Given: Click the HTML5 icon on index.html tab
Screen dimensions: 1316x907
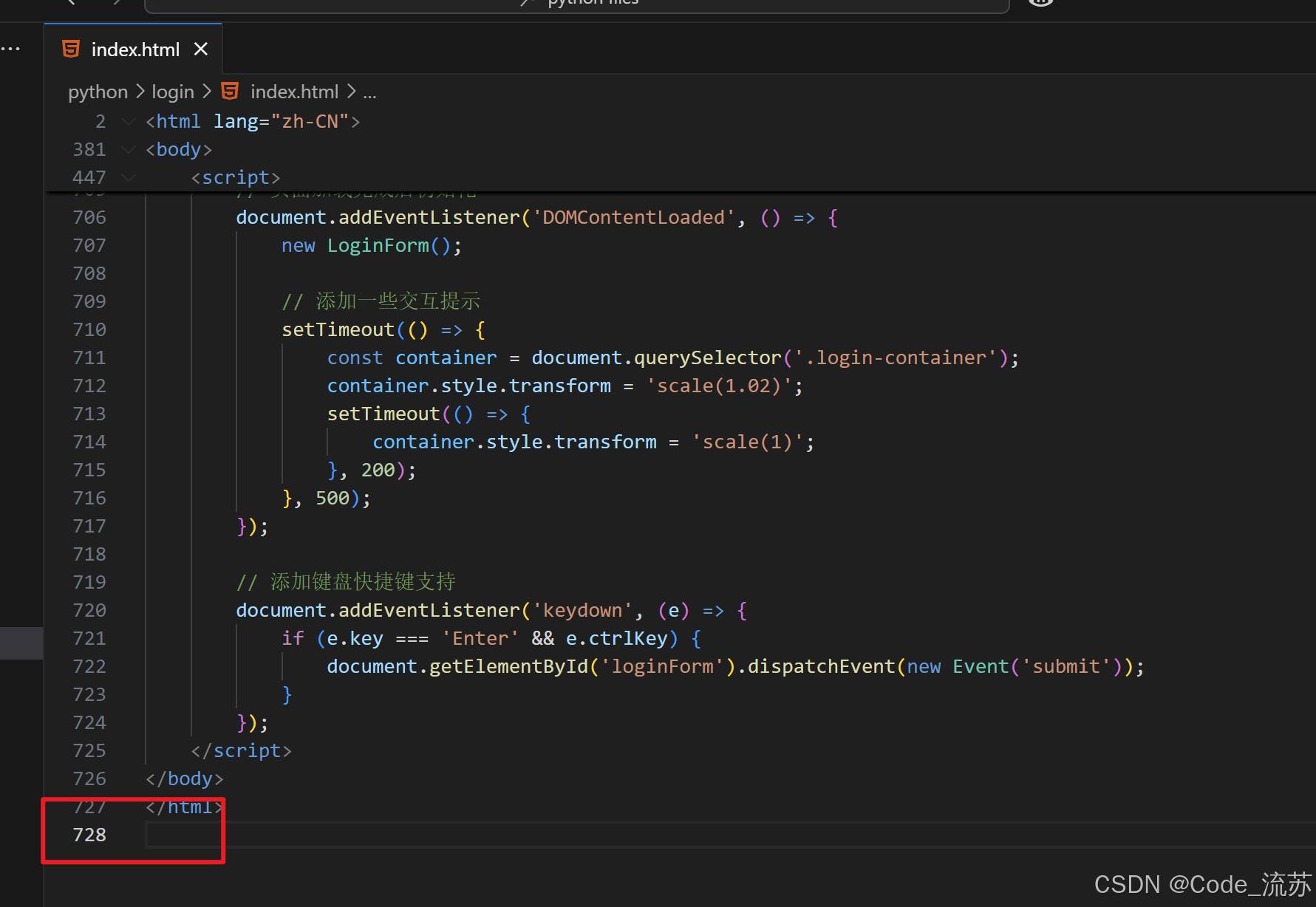Looking at the screenshot, I should tap(71, 49).
